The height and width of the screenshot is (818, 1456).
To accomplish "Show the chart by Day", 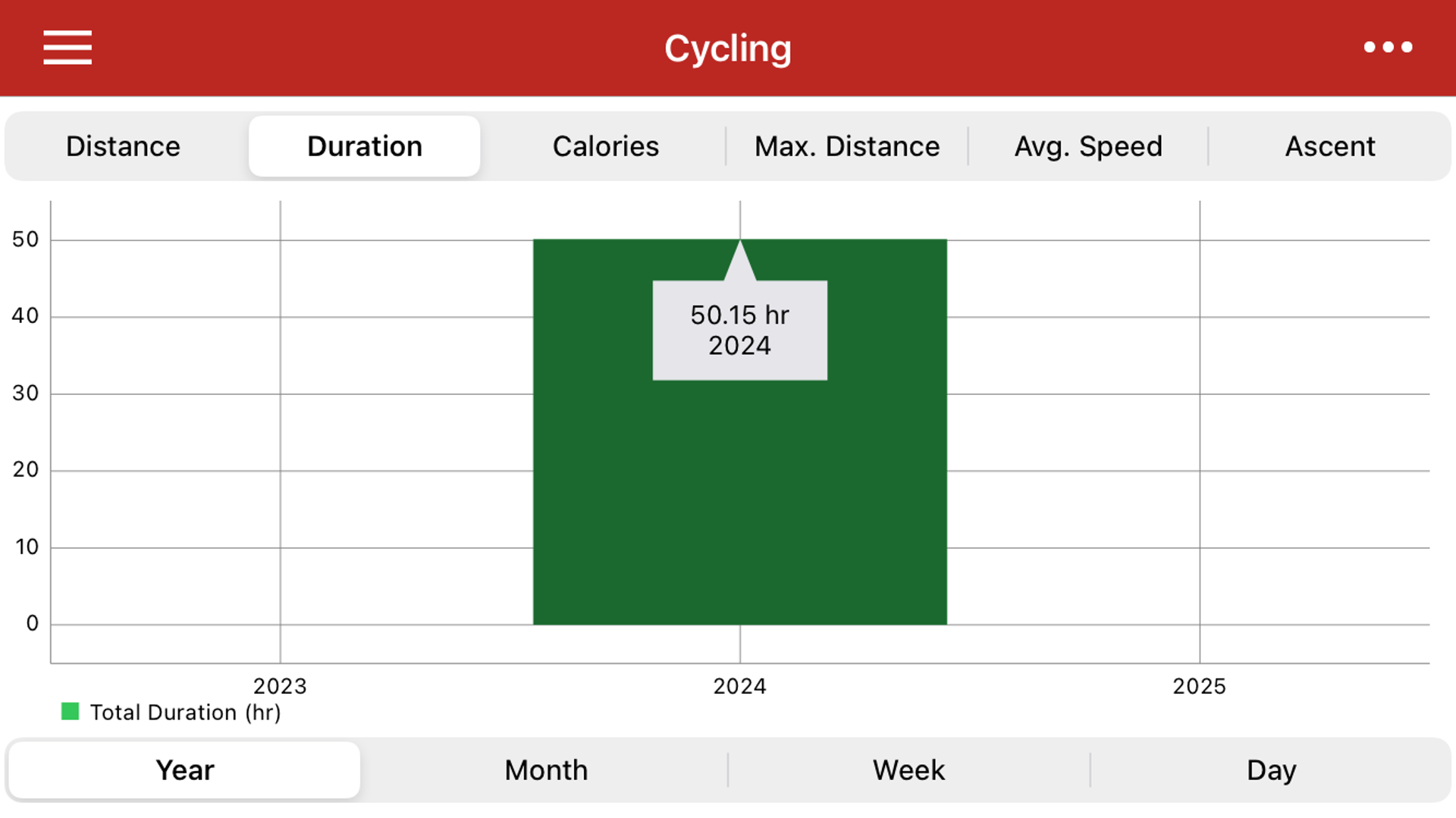I will coord(1271,770).
